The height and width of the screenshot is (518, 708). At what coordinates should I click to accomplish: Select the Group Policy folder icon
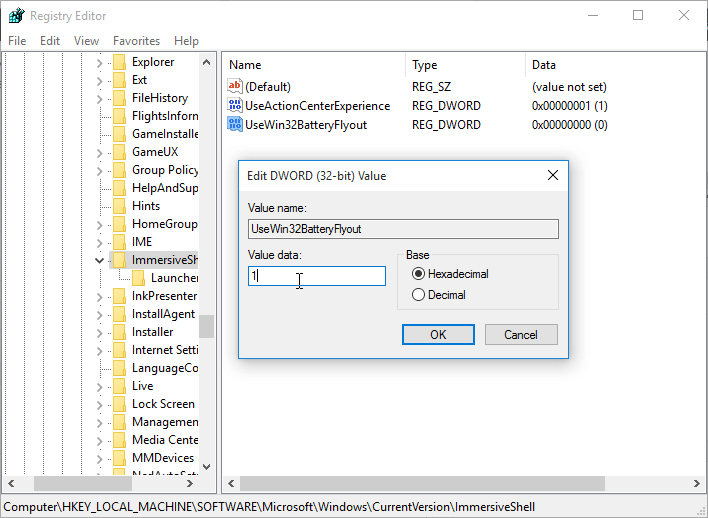(120, 170)
